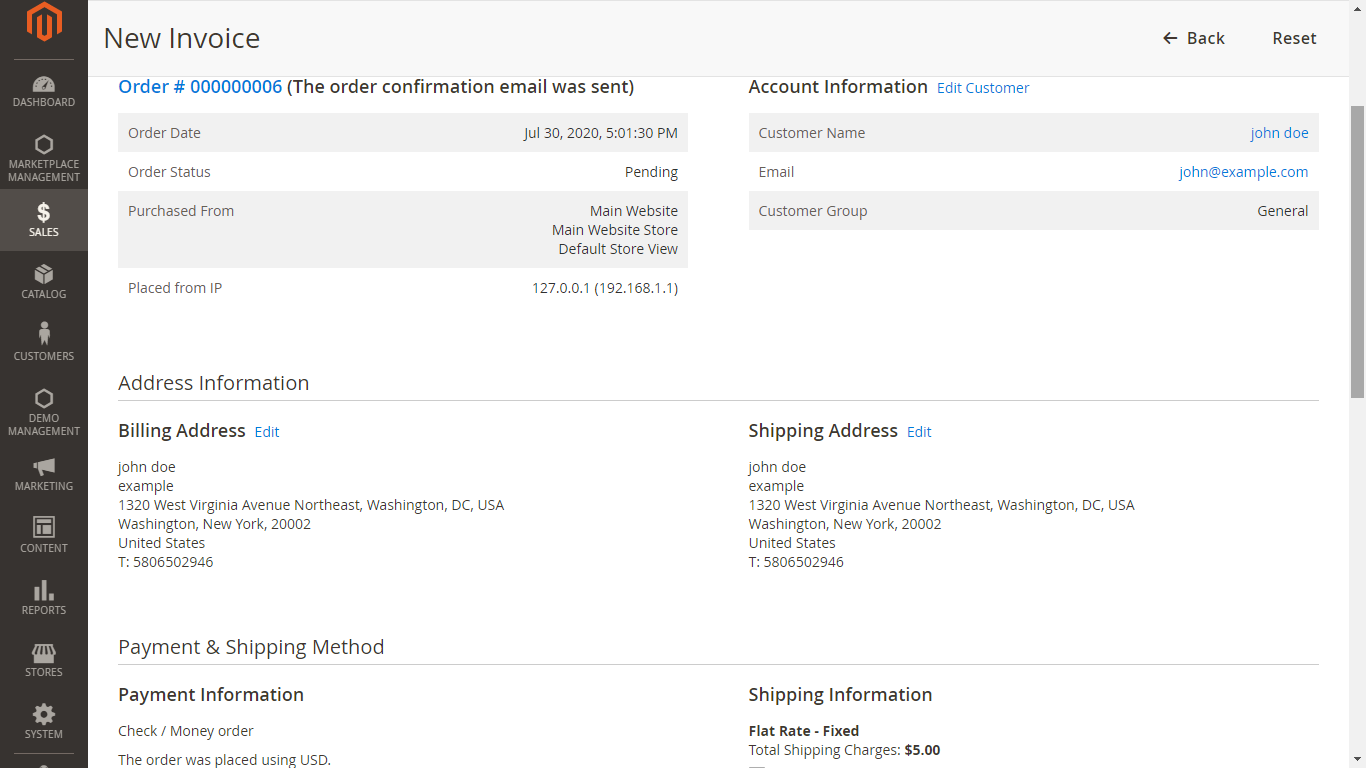The width and height of the screenshot is (1366, 768).
Task: Open the Content sidebar icon
Action: (x=44, y=527)
